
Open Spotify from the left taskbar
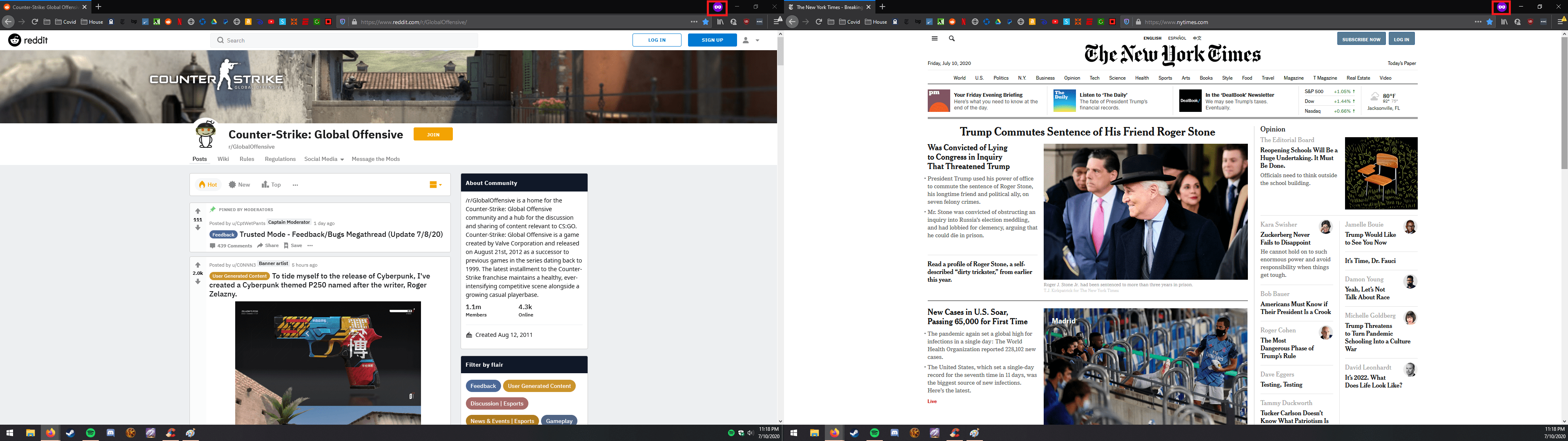[x=90, y=433]
